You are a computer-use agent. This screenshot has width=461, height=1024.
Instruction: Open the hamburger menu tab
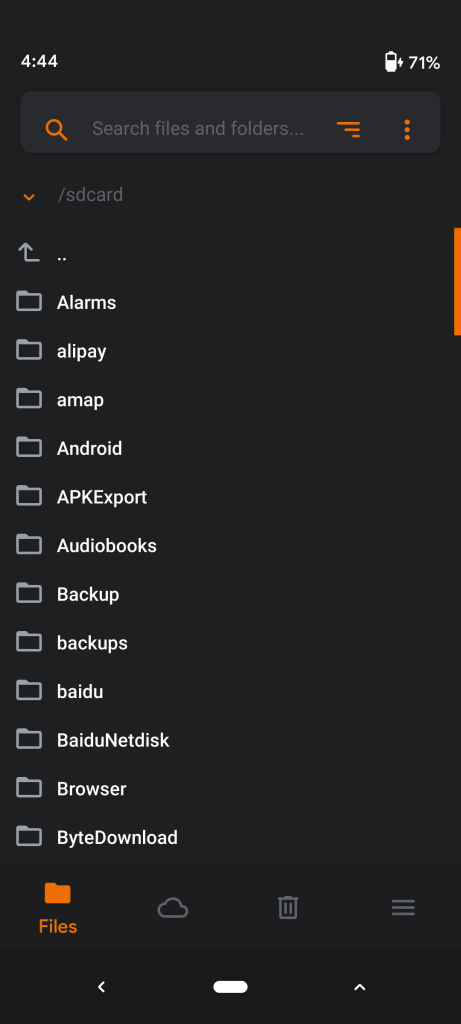tap(403, 908)
